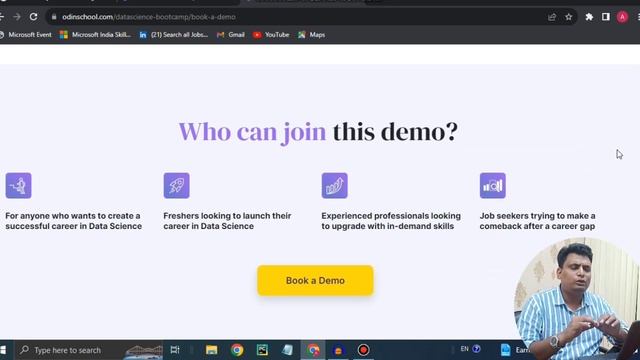Open the Microsoft Event bookmark

(26, 35)
